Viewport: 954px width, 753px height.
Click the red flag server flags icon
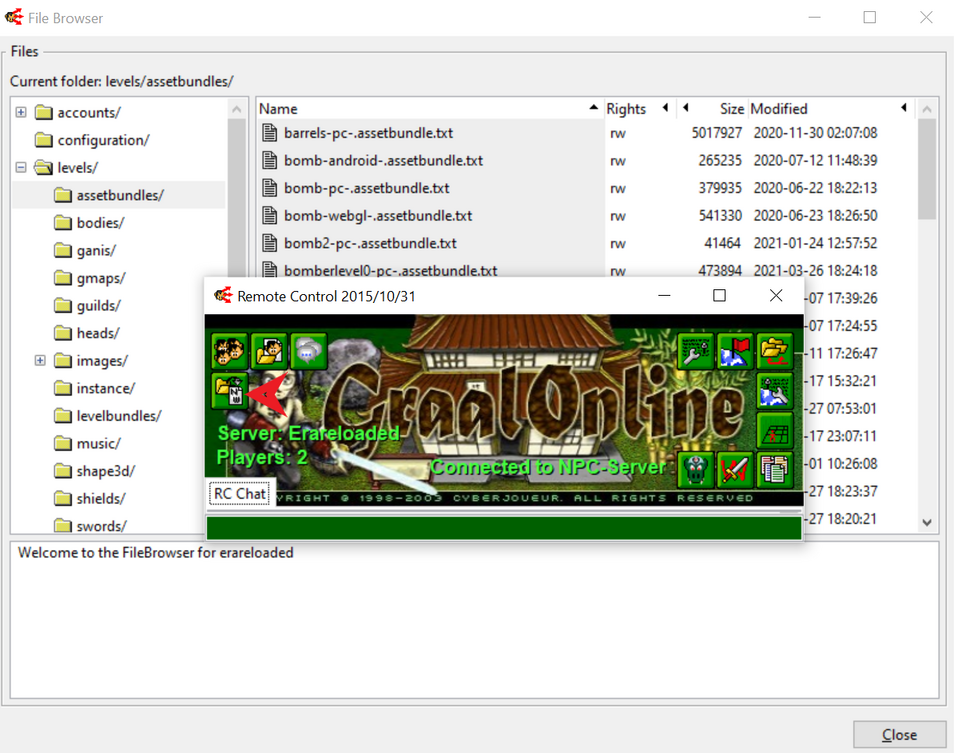[735, 352]
